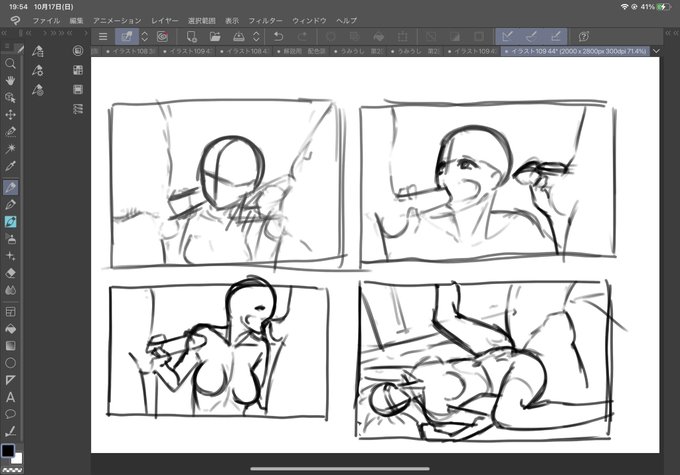
Task: Undo the last stroke
Action: 278,36
